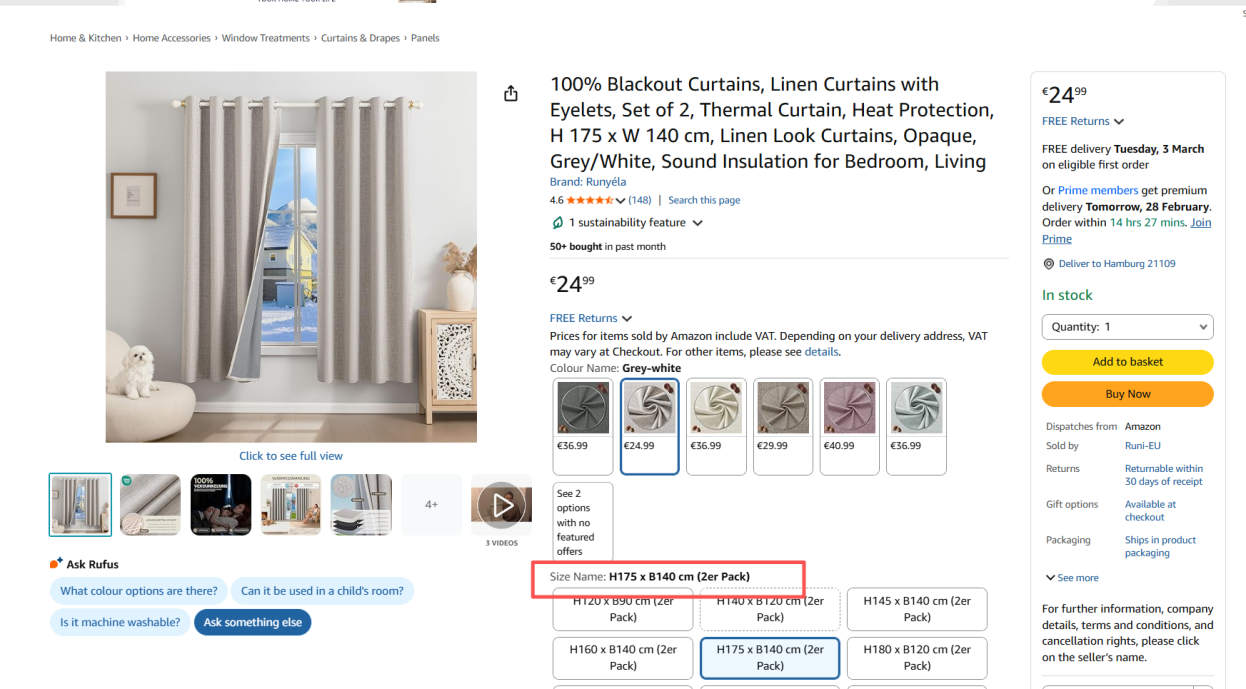Viewport: 1246px width, 689px height.
Task: Expand the sustainability feature details
Action: 697,223
